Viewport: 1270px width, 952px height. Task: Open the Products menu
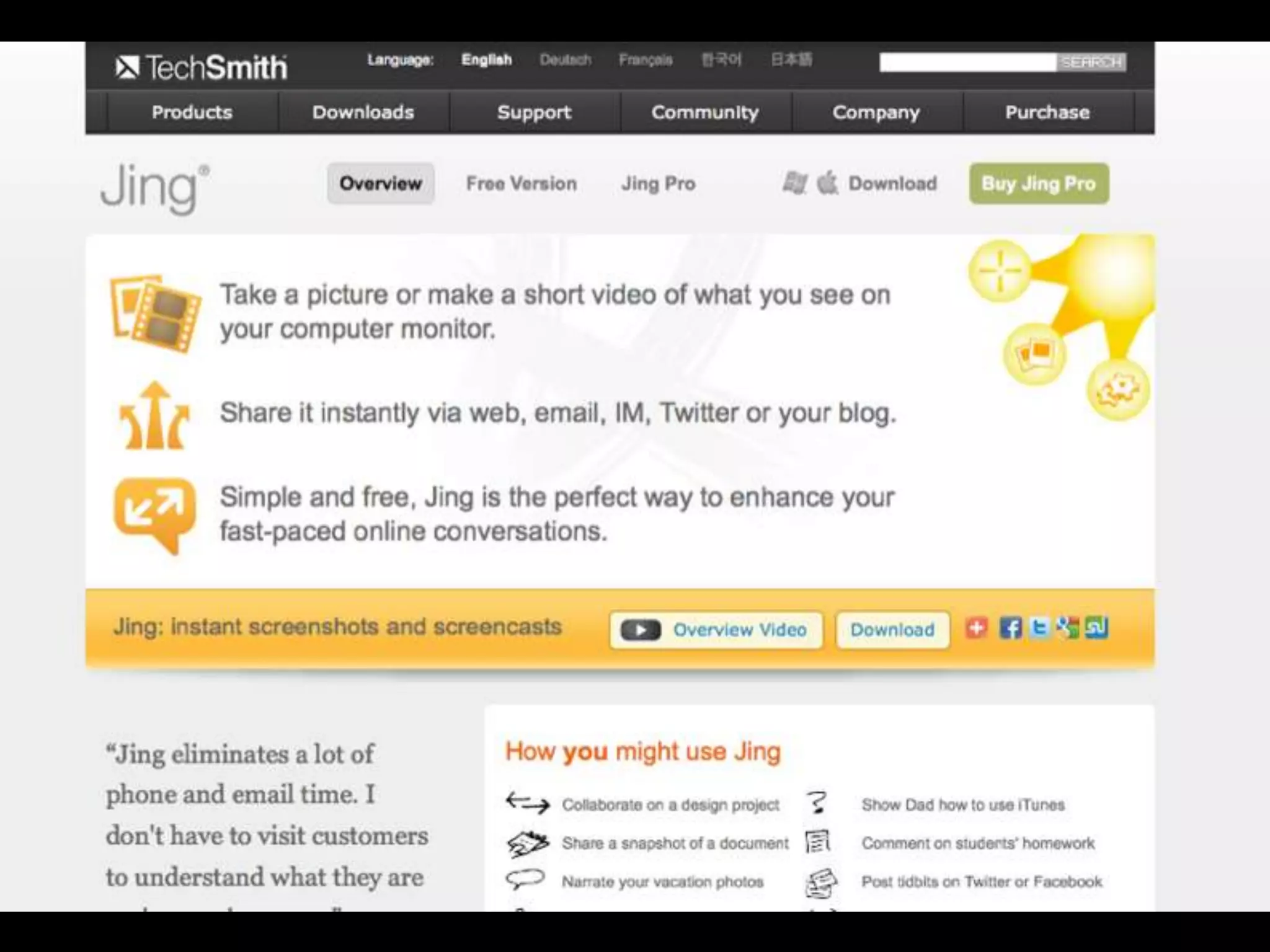coord(192,112)
